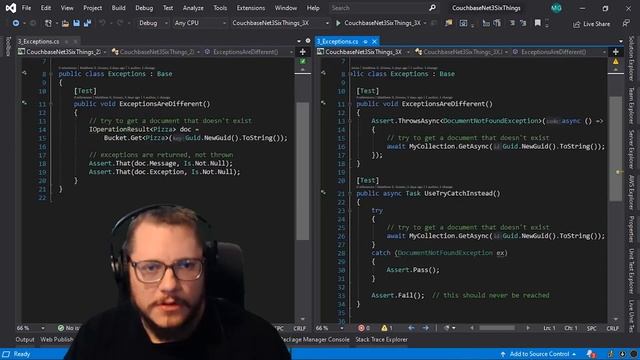Open the Server Explorer side tab
640x360 pixels.
click(x=631, y=149)
